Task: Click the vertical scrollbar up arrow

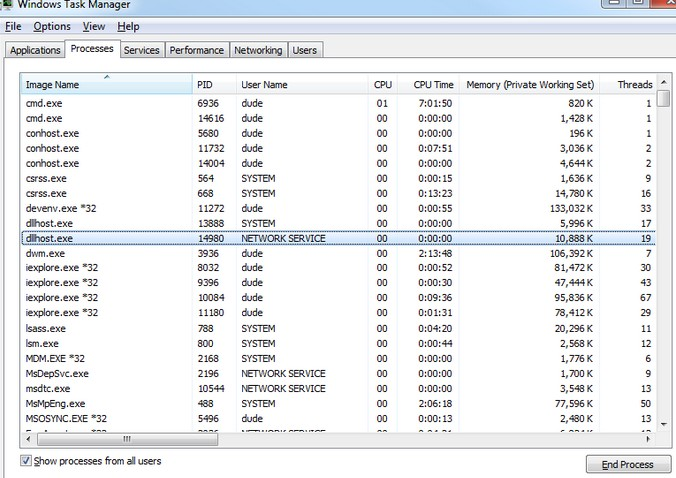Action: click(x=664, y=81)
